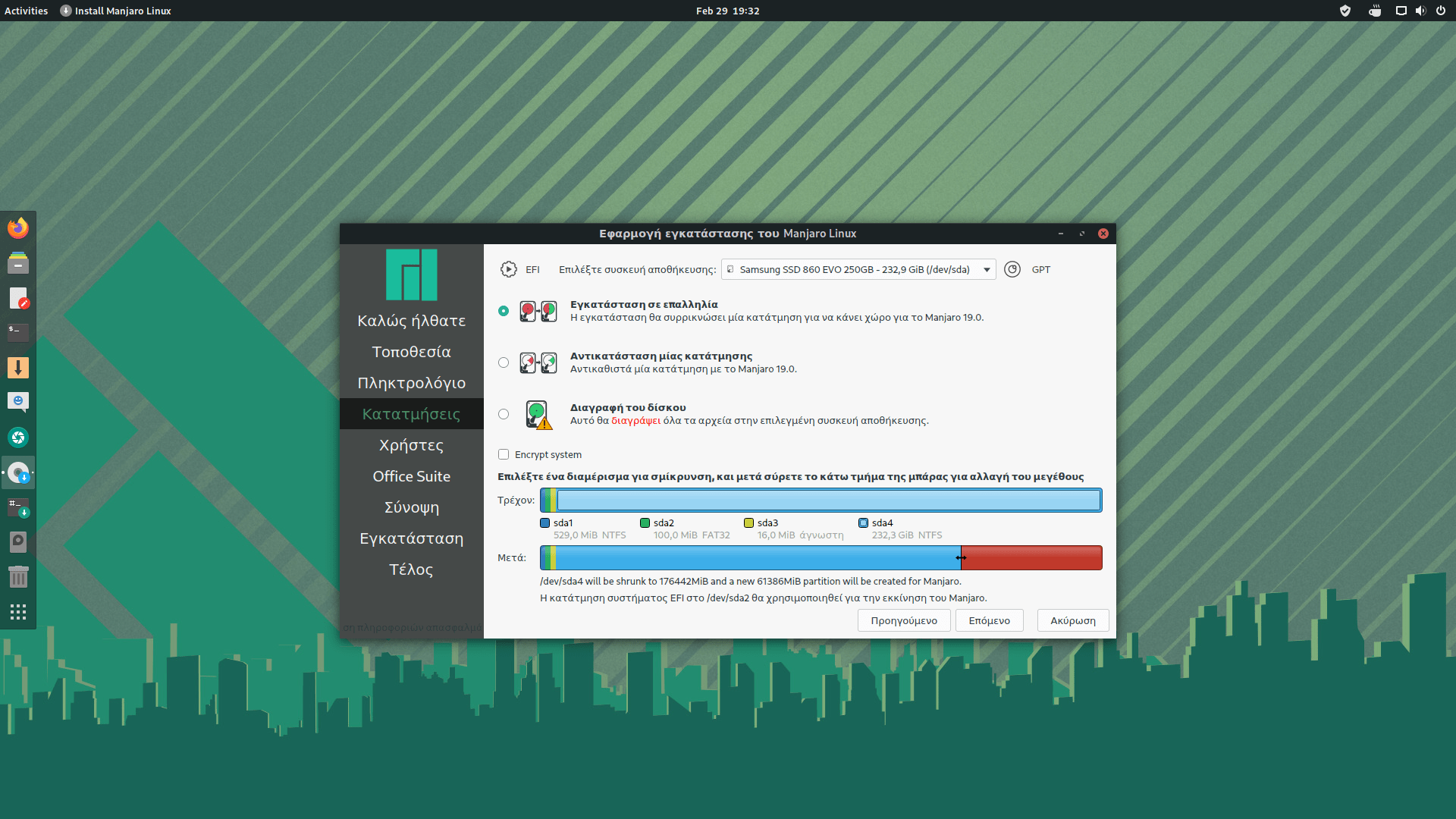Viewport: 1456px width, 819px height.
Task: Click the EFI boot mode icon
Action: point(508,269)
